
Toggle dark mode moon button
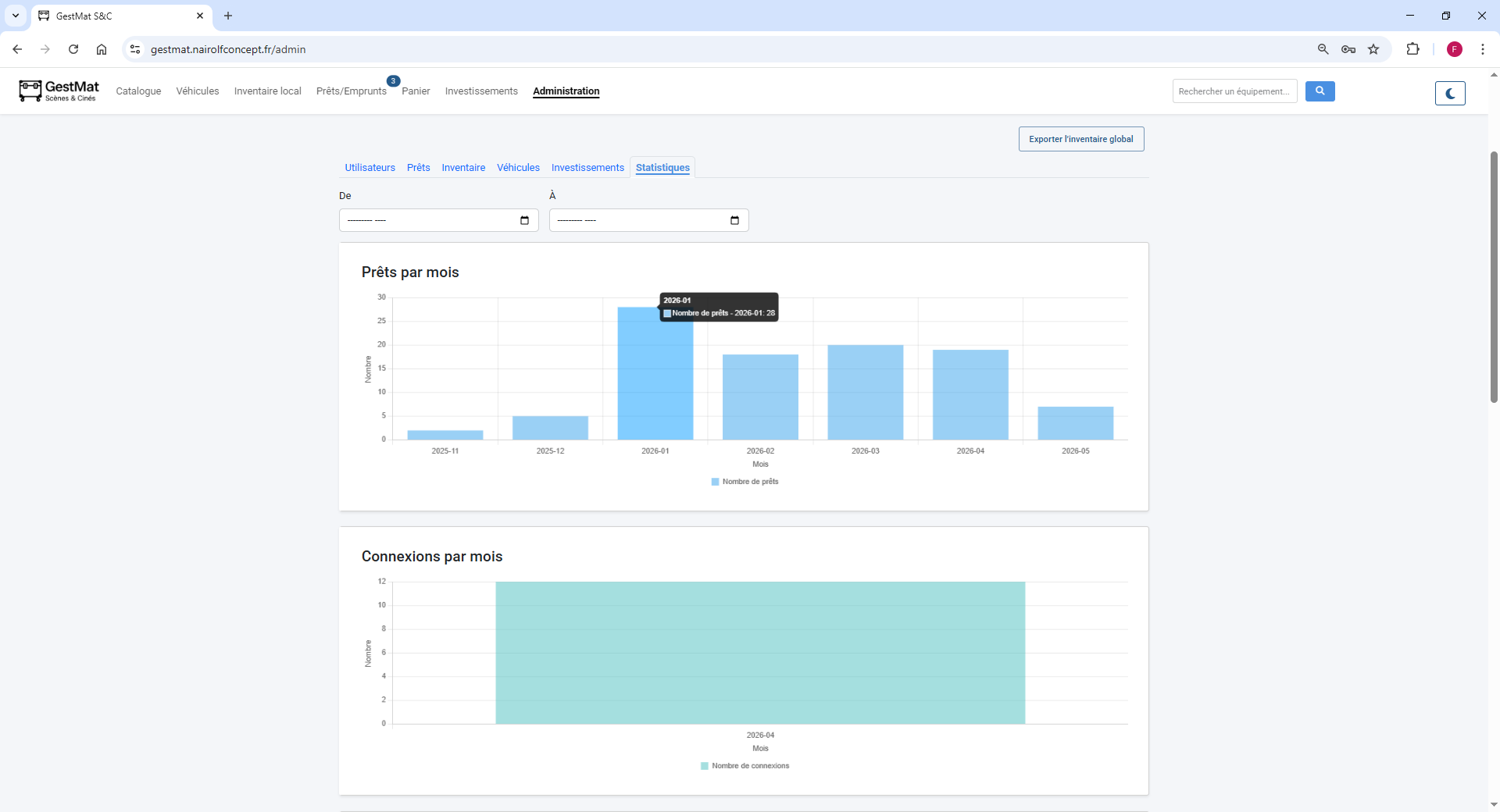[1450, 93]
